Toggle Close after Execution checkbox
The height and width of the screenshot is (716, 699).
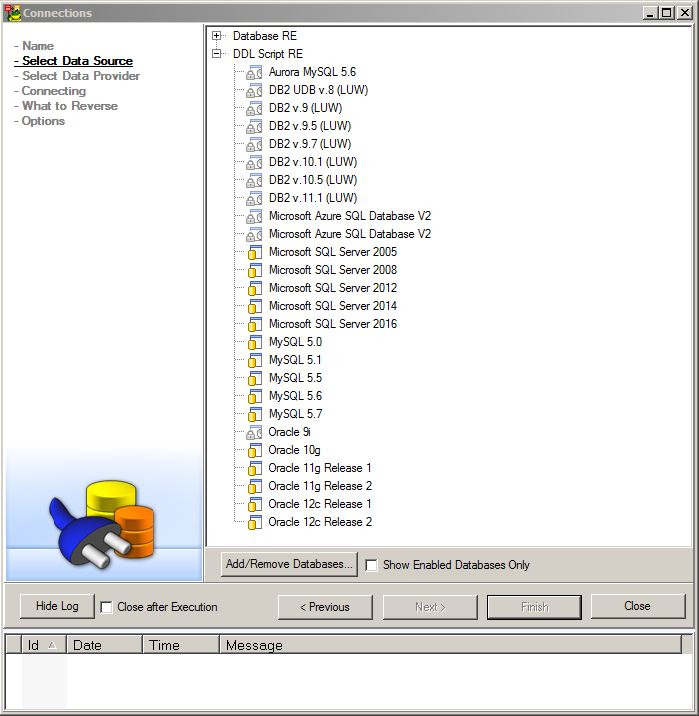106,607
